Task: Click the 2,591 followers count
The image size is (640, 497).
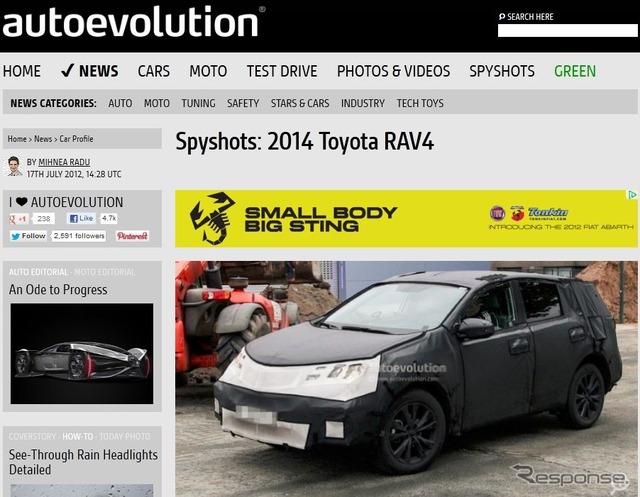Action: (79, 236)
